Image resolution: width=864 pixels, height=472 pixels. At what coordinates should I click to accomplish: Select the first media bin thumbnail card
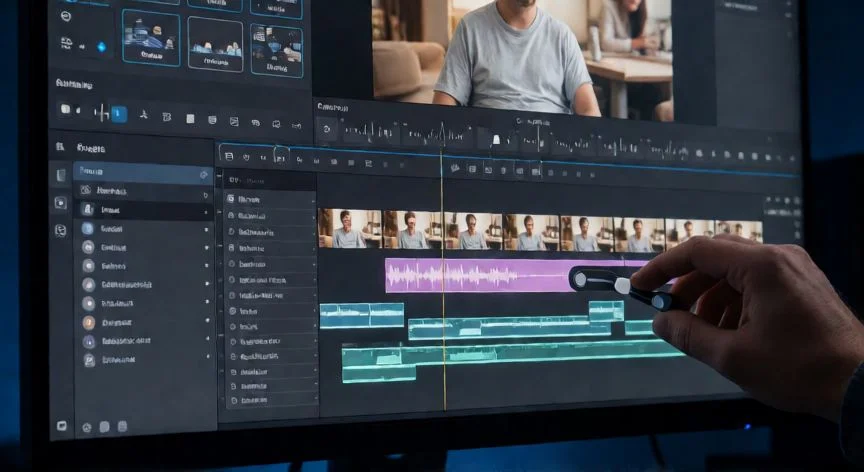click(x=152, y=38)
